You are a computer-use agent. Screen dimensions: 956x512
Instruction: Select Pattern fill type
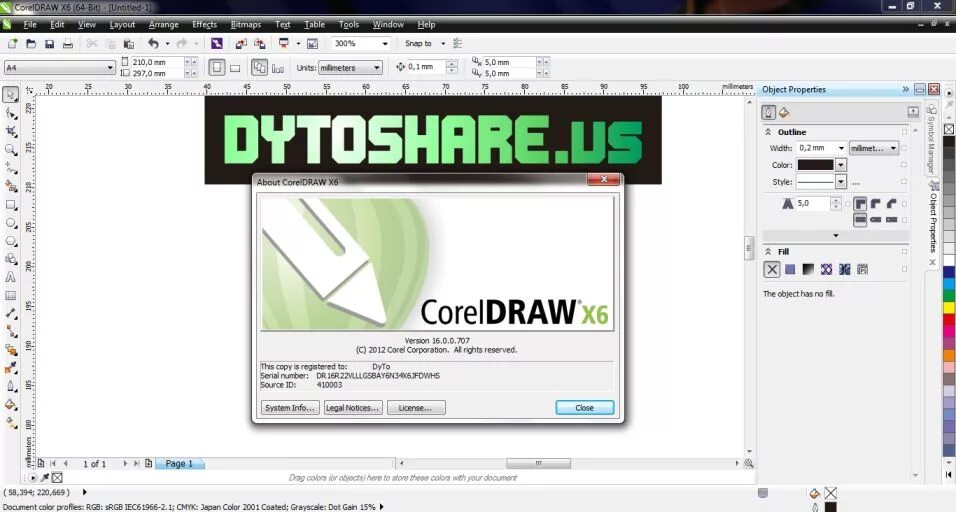click(x=826, y=269)
